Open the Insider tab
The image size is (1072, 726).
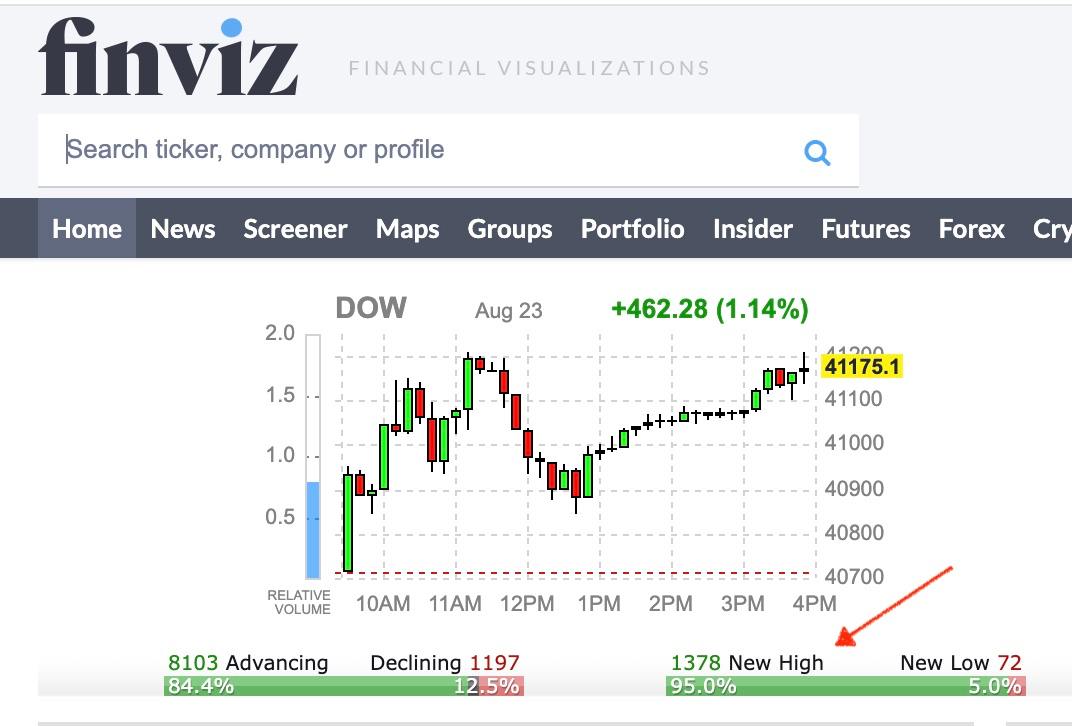click(x=753, y=229)
